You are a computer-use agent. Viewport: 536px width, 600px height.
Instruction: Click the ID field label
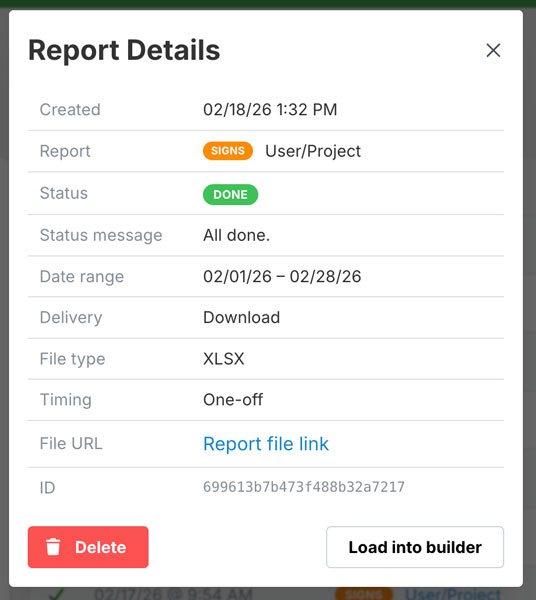coord(47,488)
